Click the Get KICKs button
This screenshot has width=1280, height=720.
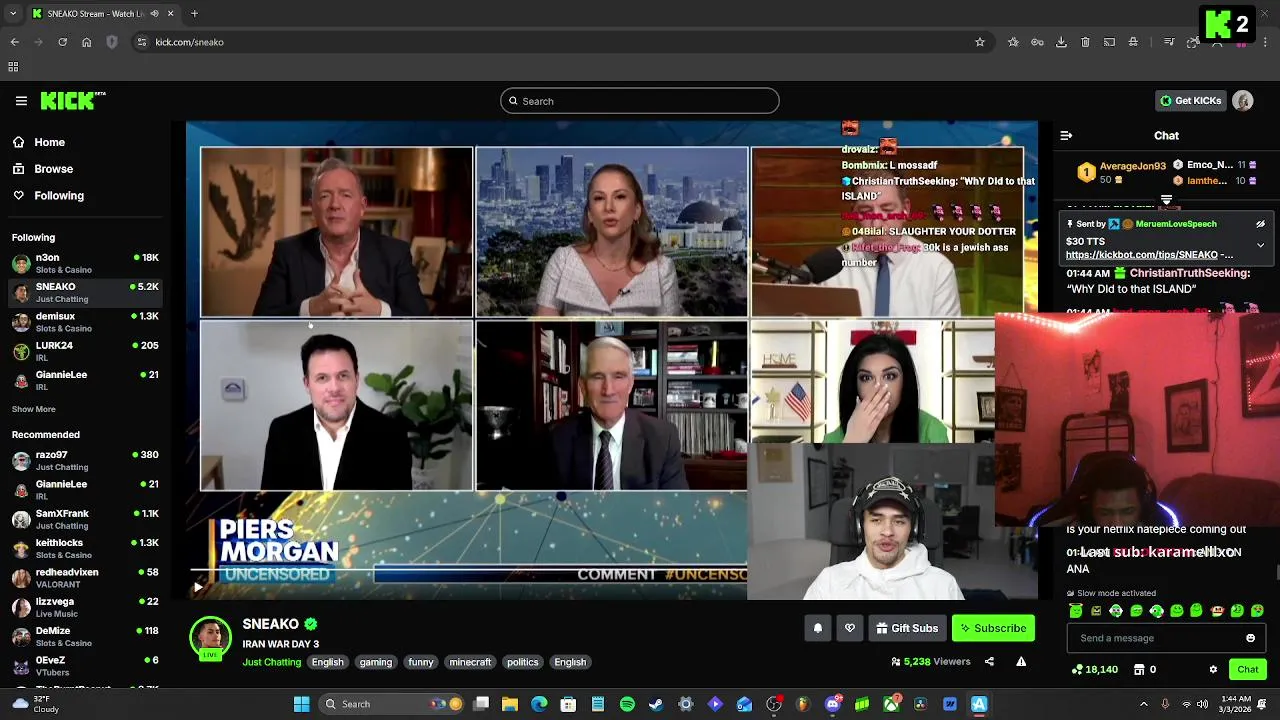[x=1190, y=101]
